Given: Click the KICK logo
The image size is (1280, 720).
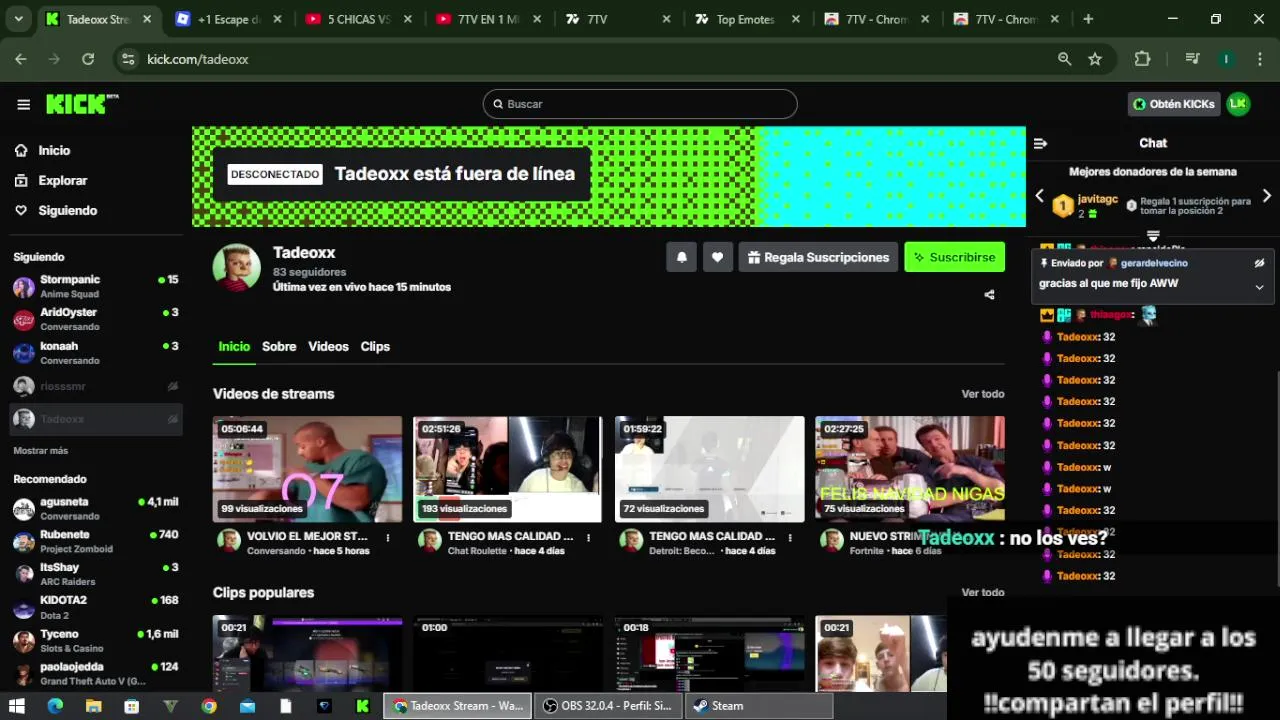Looking at the screenshot, I should [x=82, y=104].
